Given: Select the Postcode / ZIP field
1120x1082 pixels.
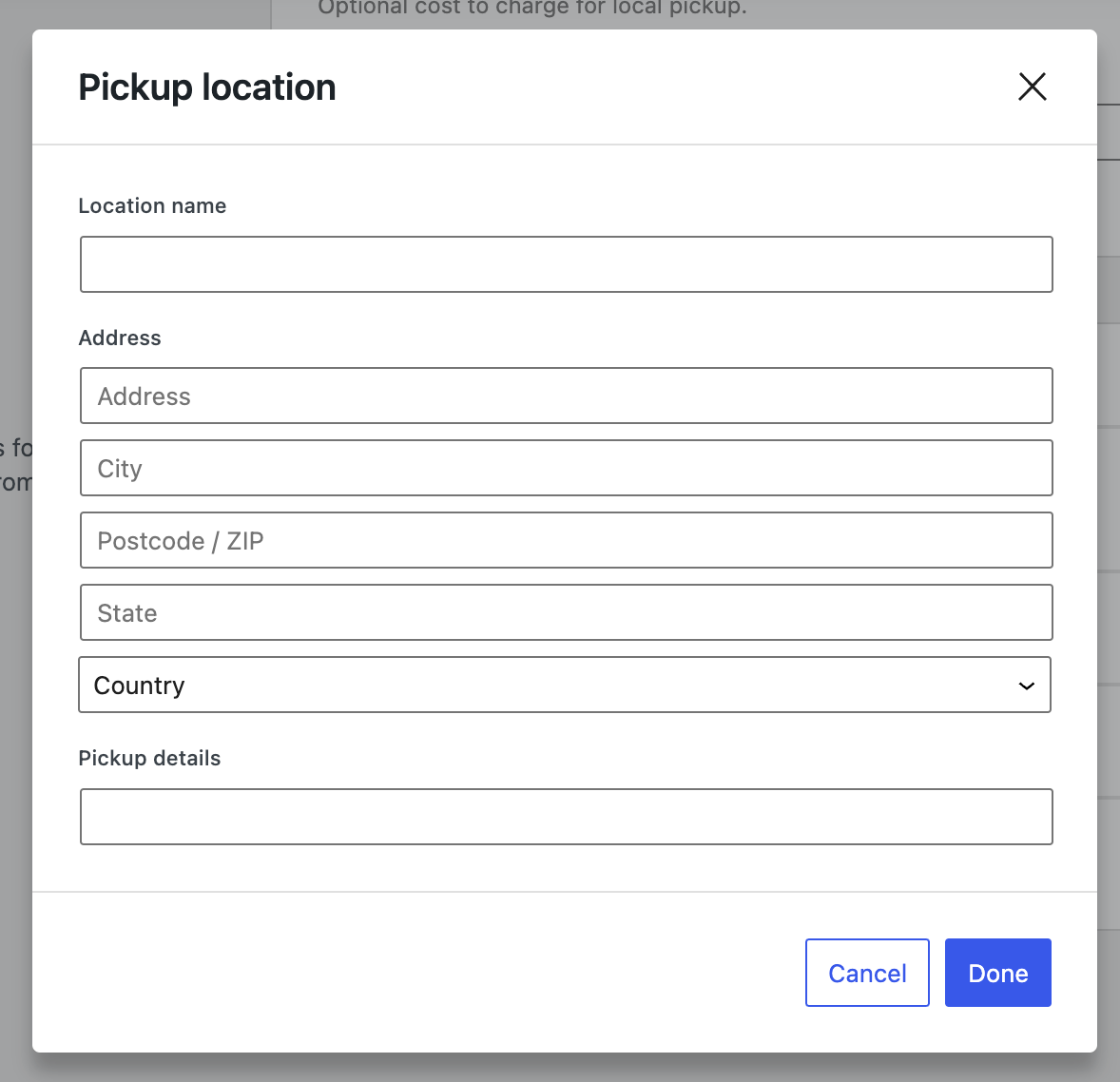Looking at the screenshot, I should (x=565, y=540).
